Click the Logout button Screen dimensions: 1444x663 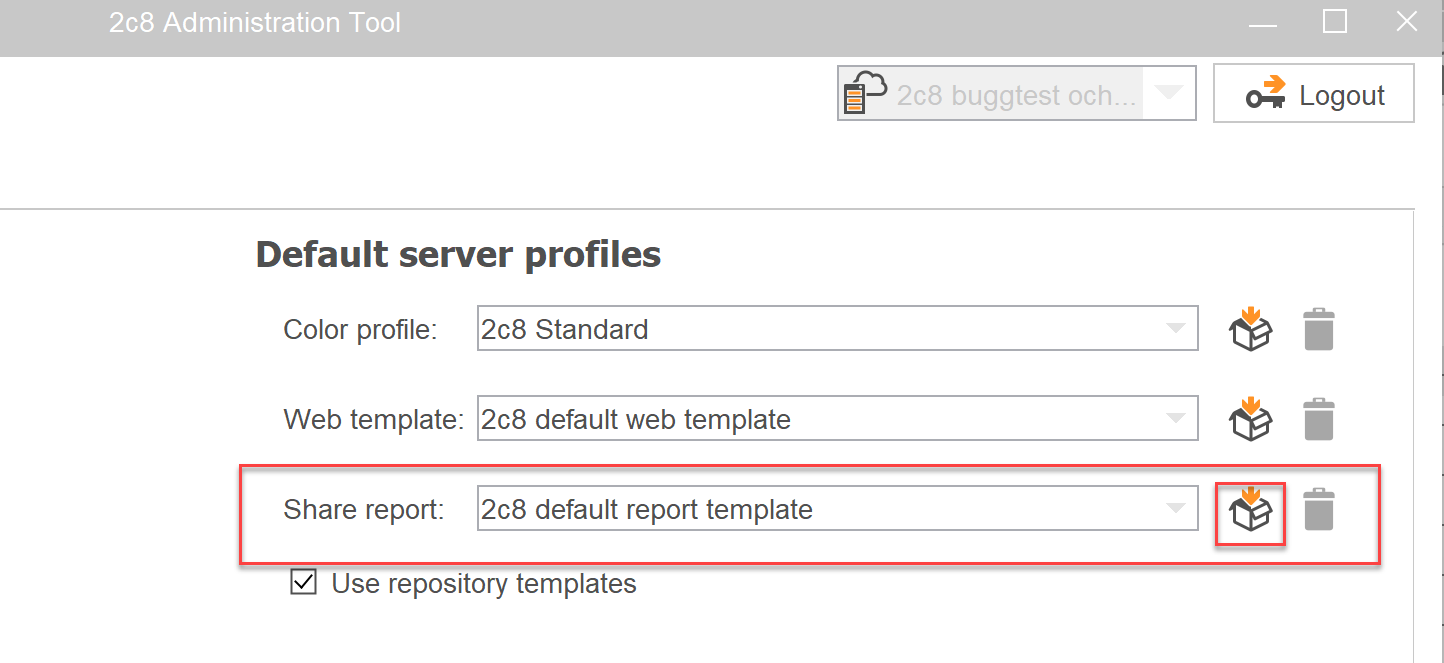[x=1314, y=94]
